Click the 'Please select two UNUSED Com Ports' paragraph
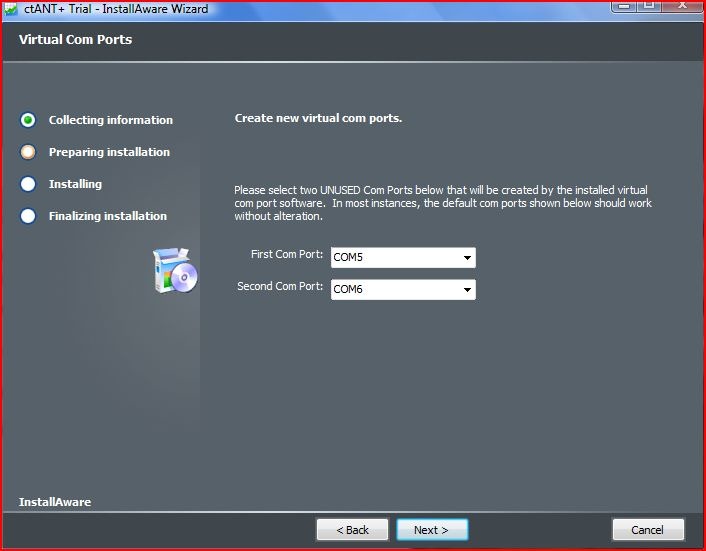 (443, 203)
